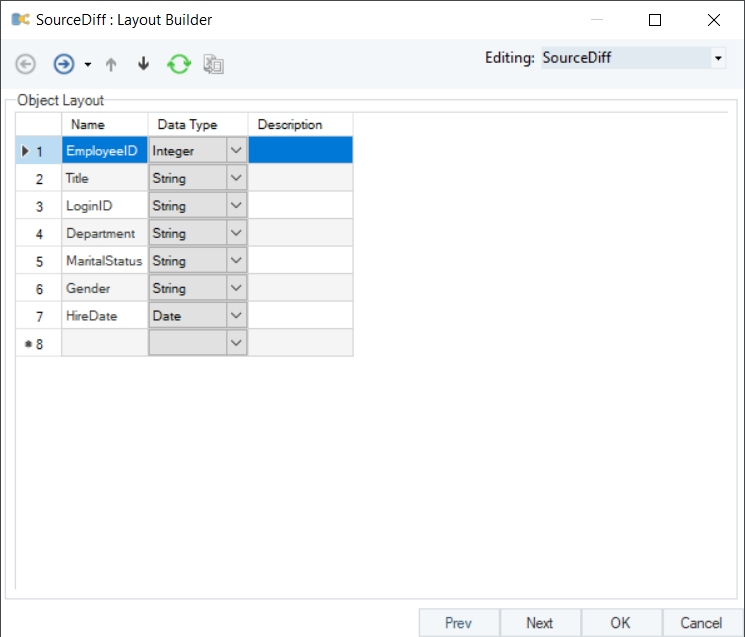
Task: Select the Description column header
Action: point(290,125)
